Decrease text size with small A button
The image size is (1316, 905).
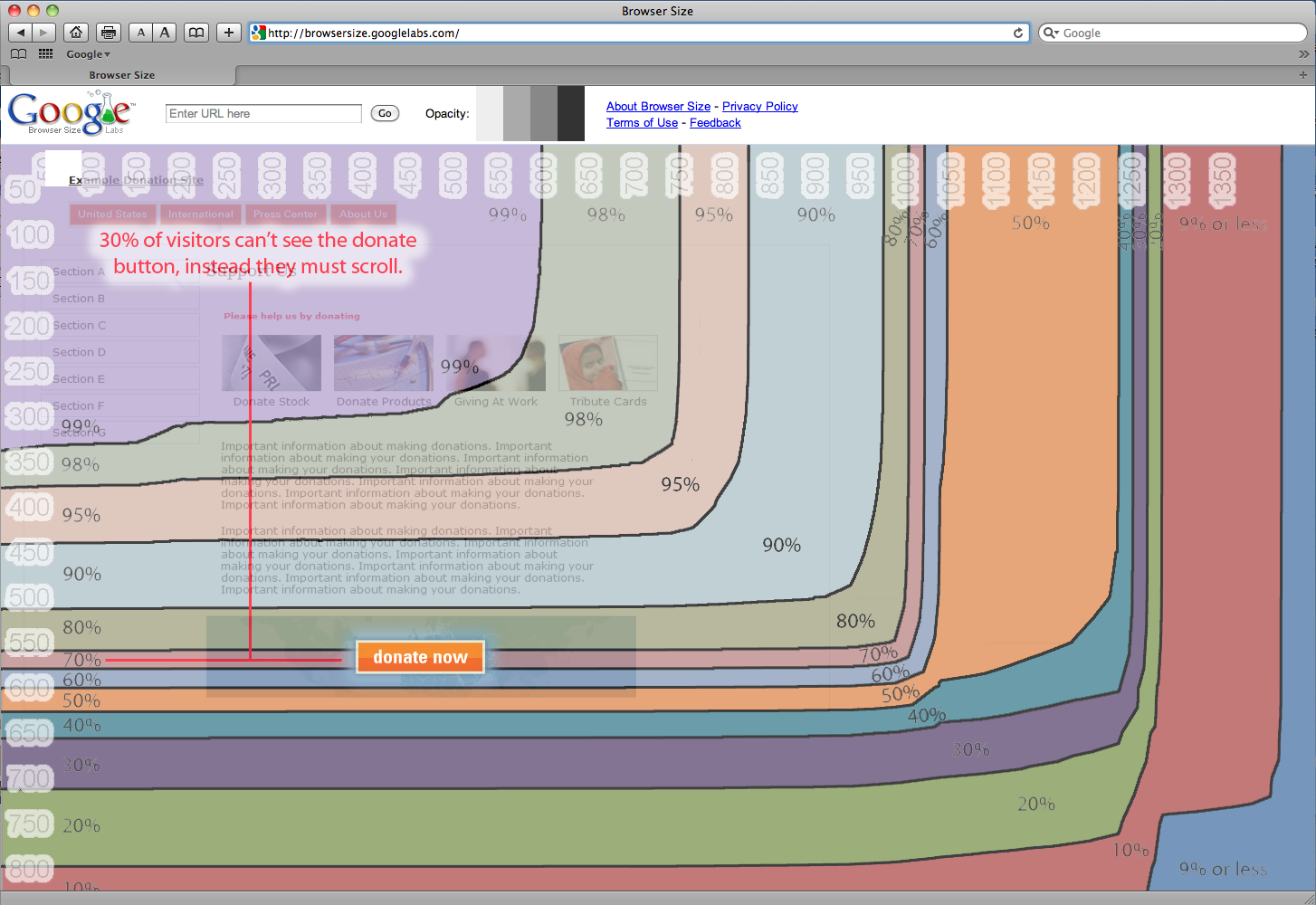click(140, 33)
